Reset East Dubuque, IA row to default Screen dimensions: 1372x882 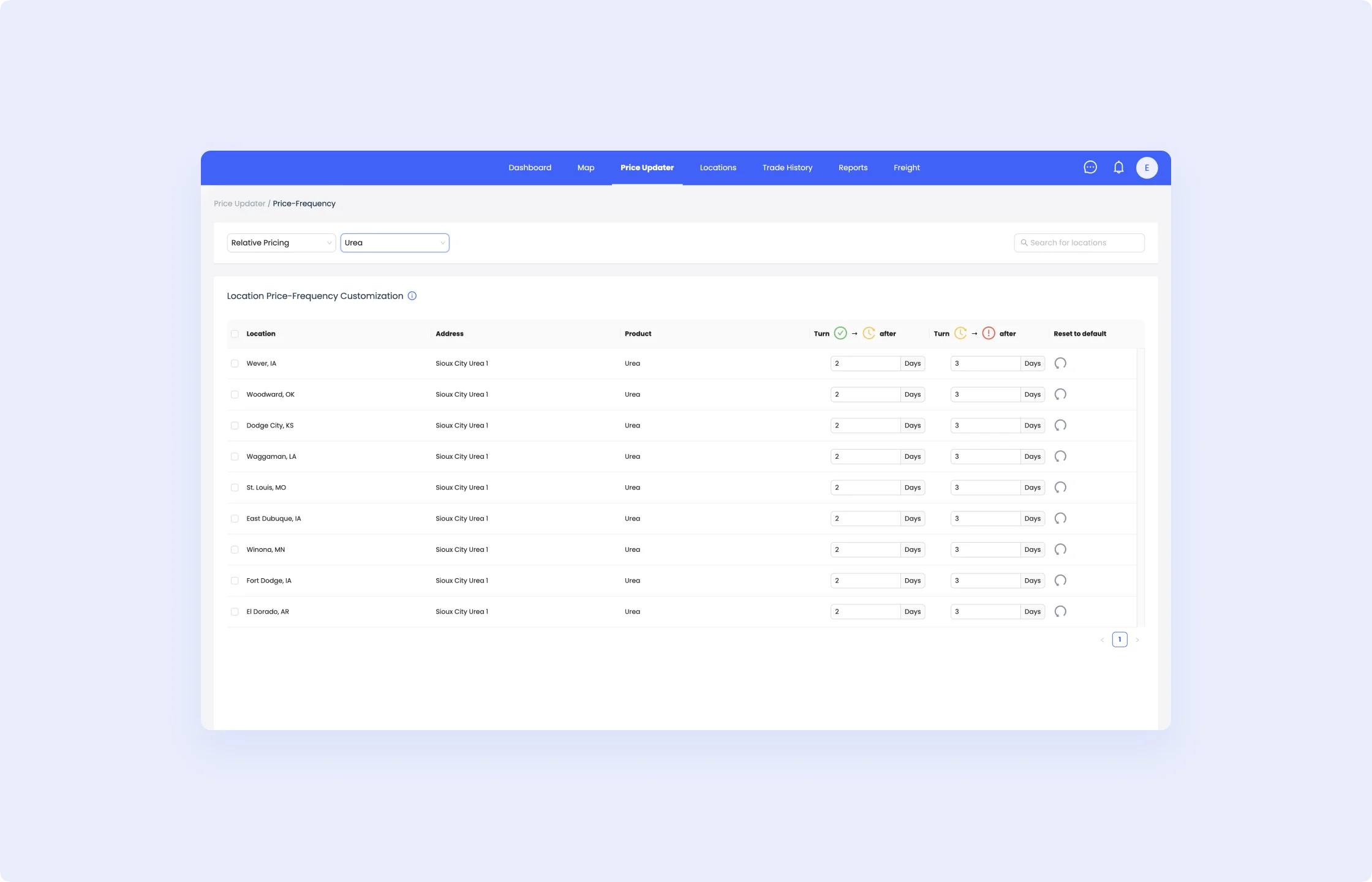coord(1060,518)
